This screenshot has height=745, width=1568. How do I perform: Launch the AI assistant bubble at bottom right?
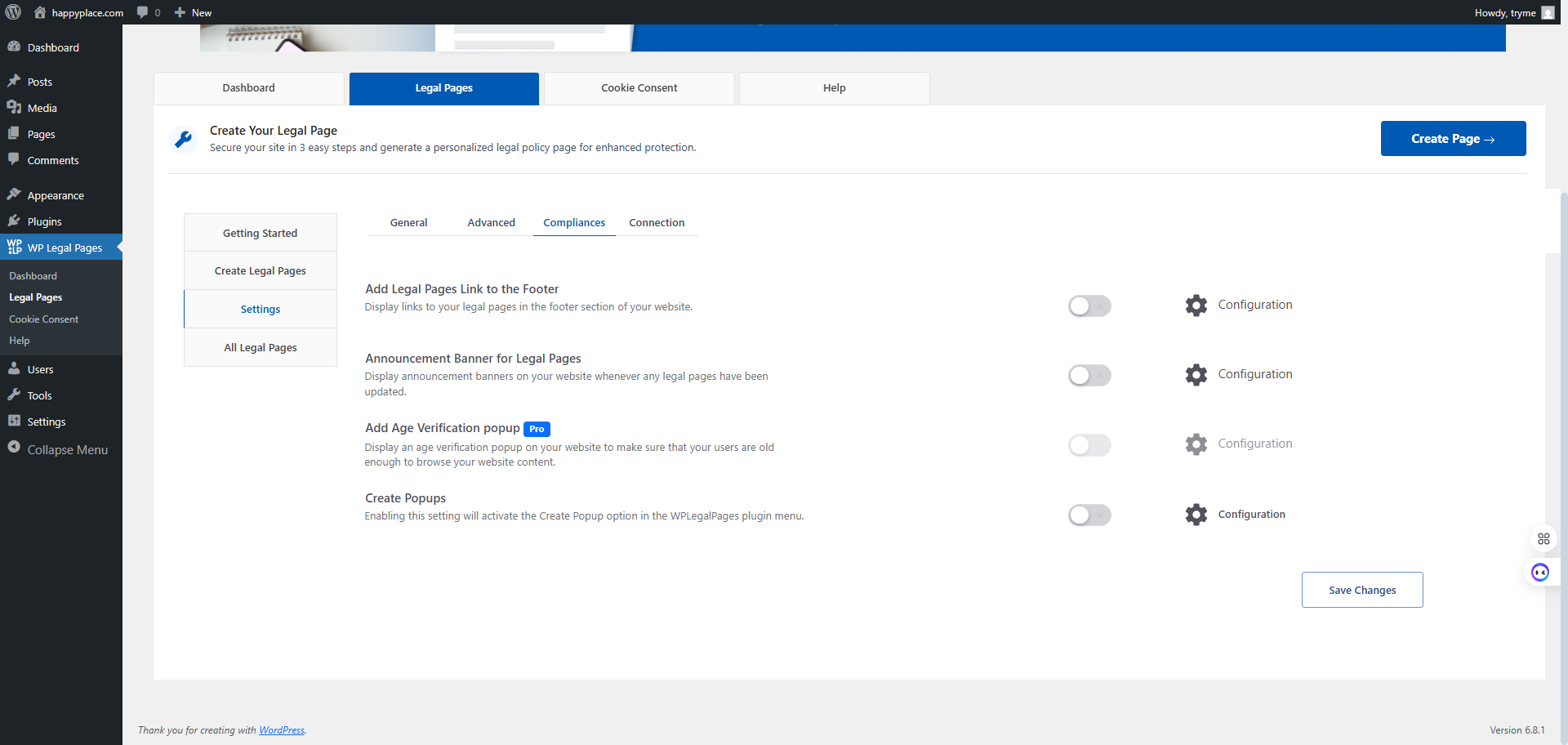pyautogui.click(x=1541, y=572)
